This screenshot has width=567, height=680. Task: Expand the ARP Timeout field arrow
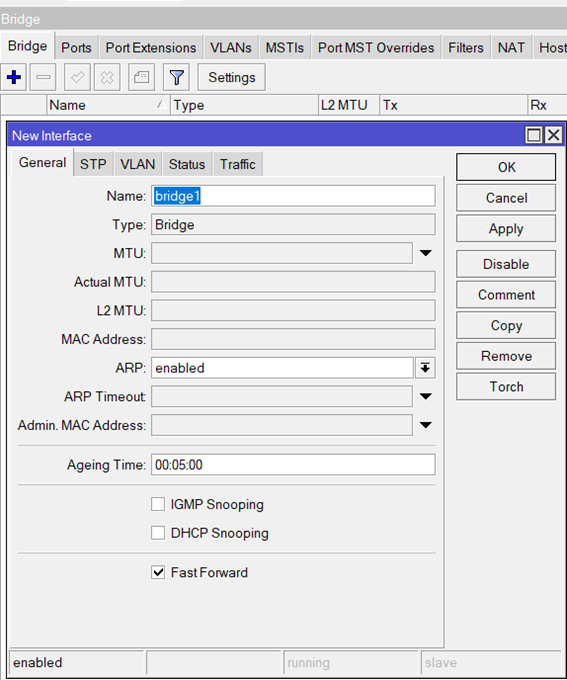click(426, 396)
